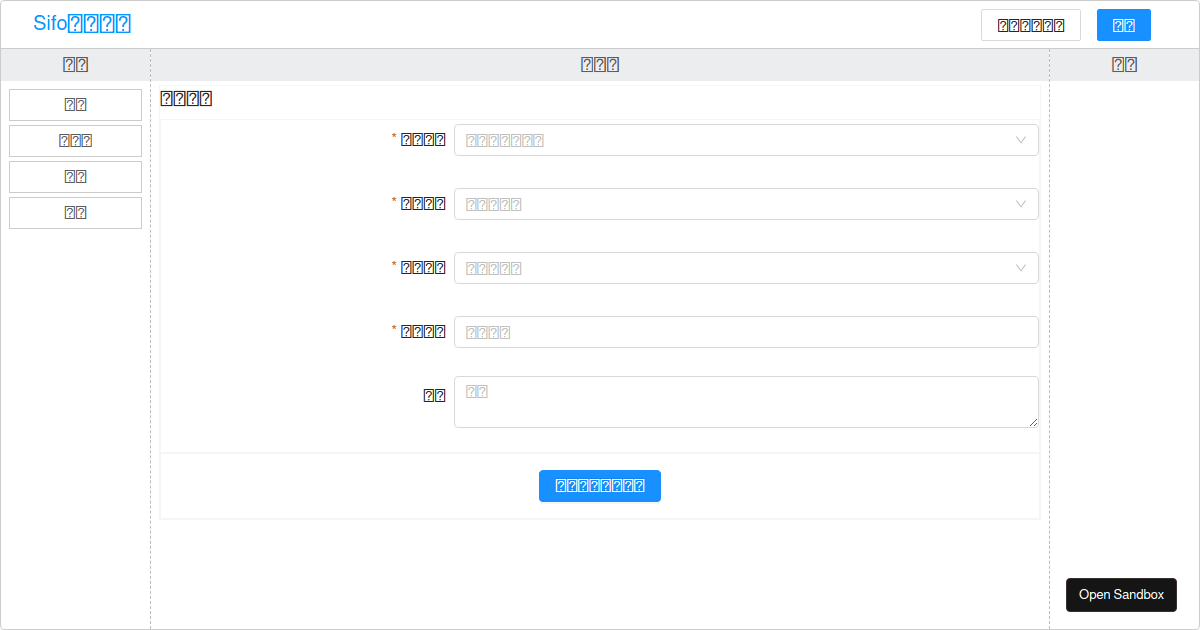Click the chevron on the second dropdown
Screen dimensions: 1200x630
click(x=1021, y=204)
